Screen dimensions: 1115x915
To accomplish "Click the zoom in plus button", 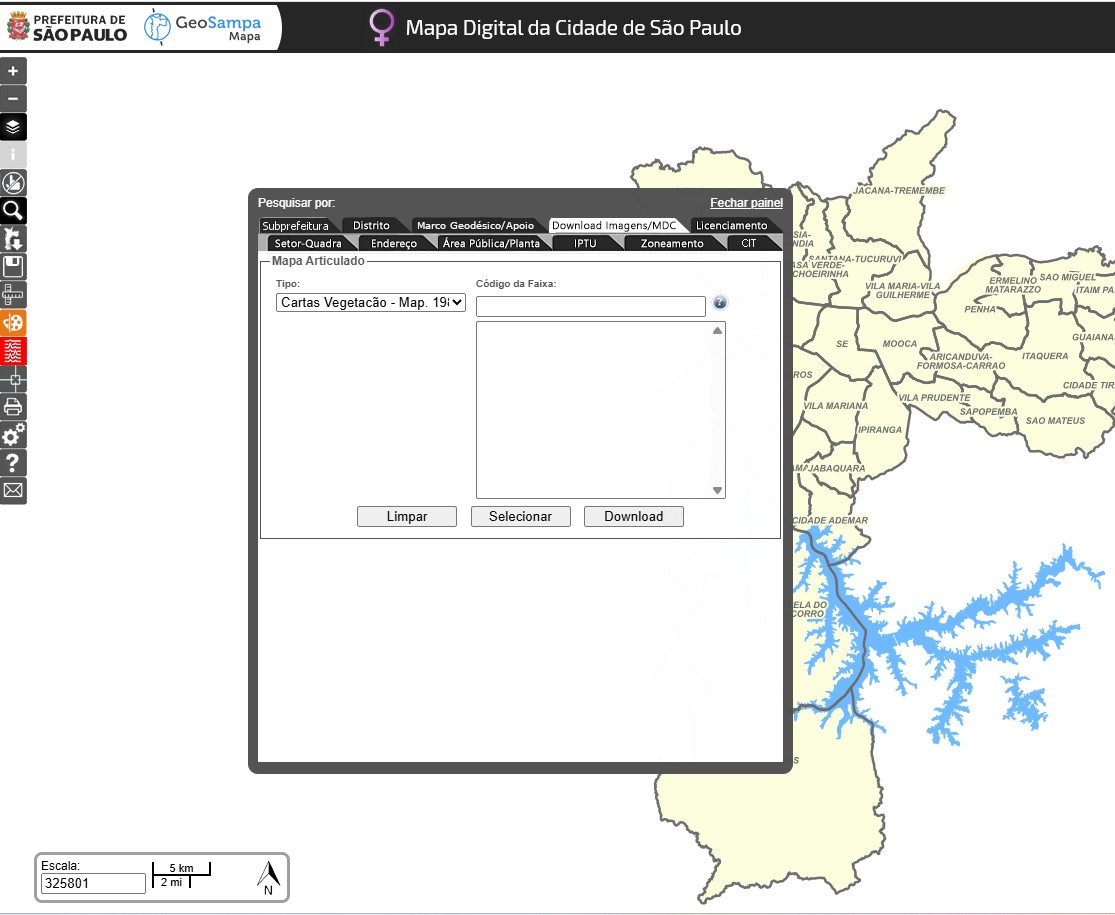I will click(13, 71).
